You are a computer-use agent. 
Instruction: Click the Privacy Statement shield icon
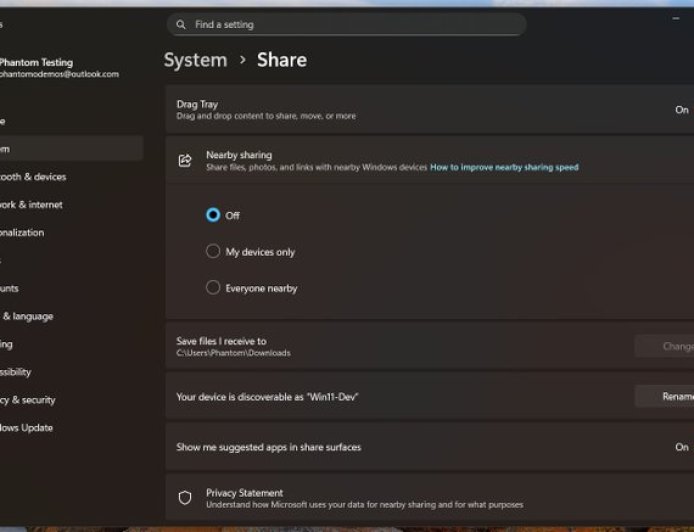point(185,498)
